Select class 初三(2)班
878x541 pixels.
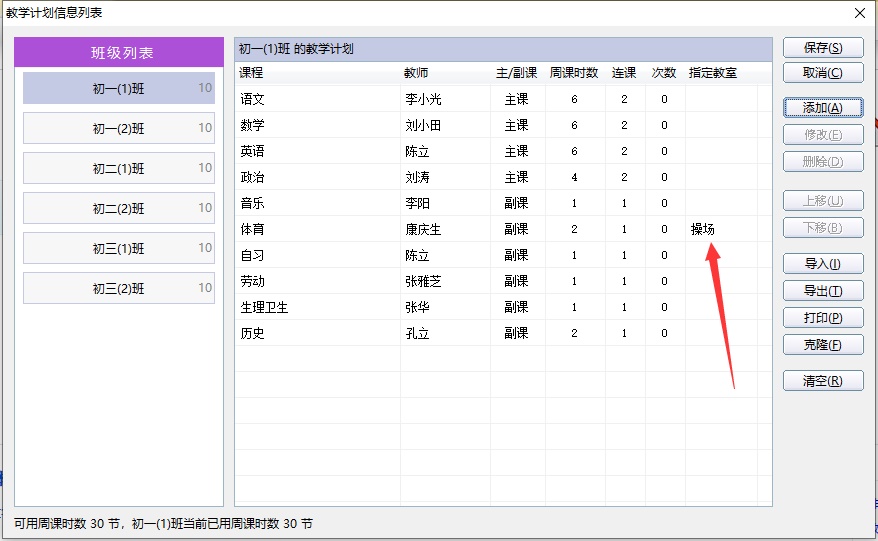[x=119, y=288]
